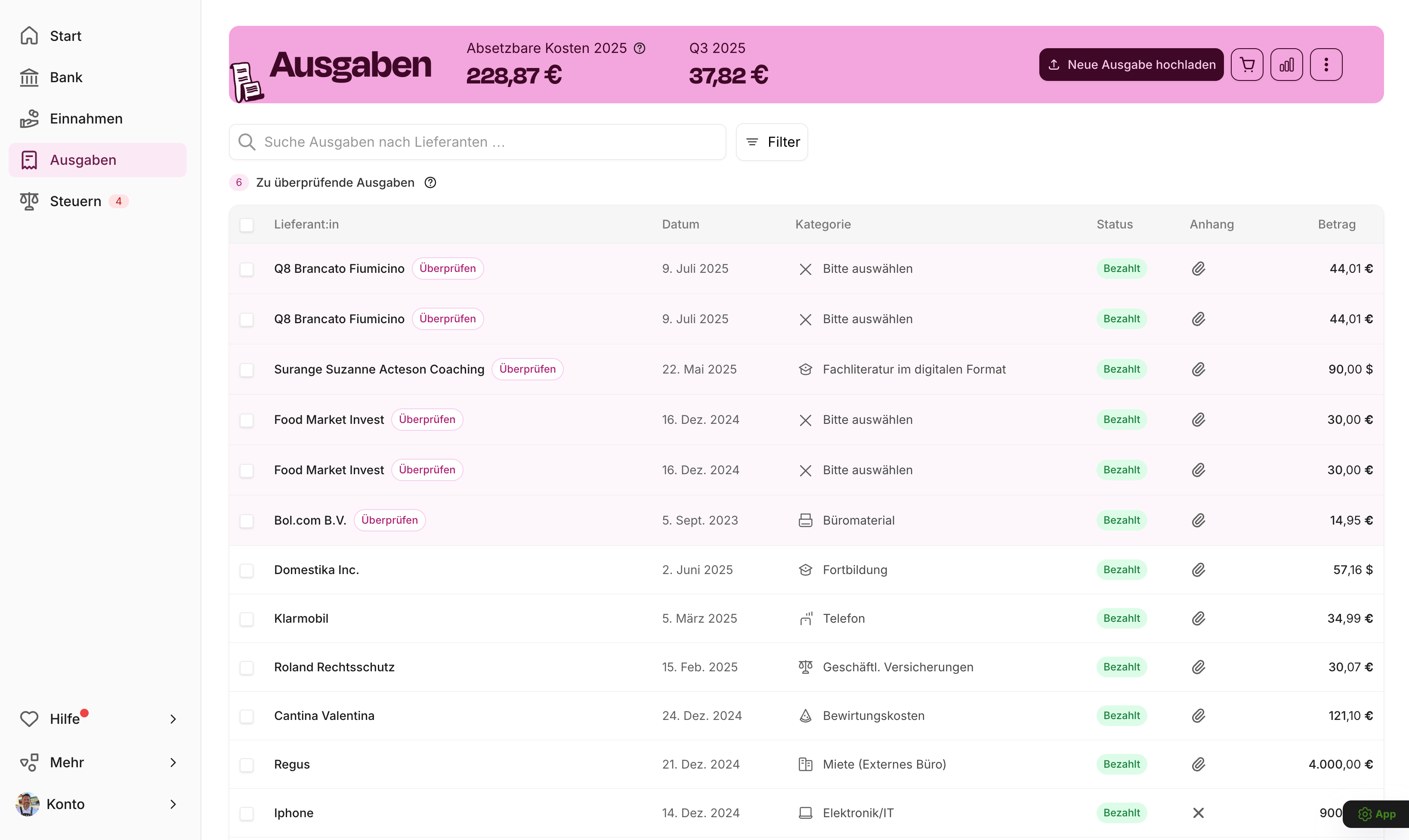The image size is (1409, 840).
Task: Toggle the select-all checkbox in table header
Action: tap(246, 225)
